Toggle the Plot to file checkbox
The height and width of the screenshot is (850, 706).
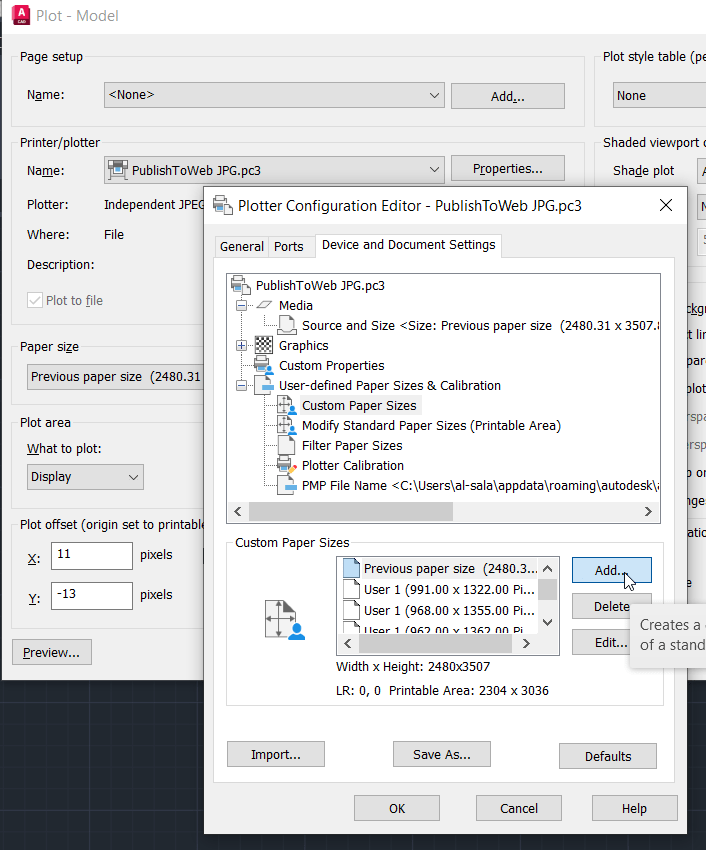point(35,300)
